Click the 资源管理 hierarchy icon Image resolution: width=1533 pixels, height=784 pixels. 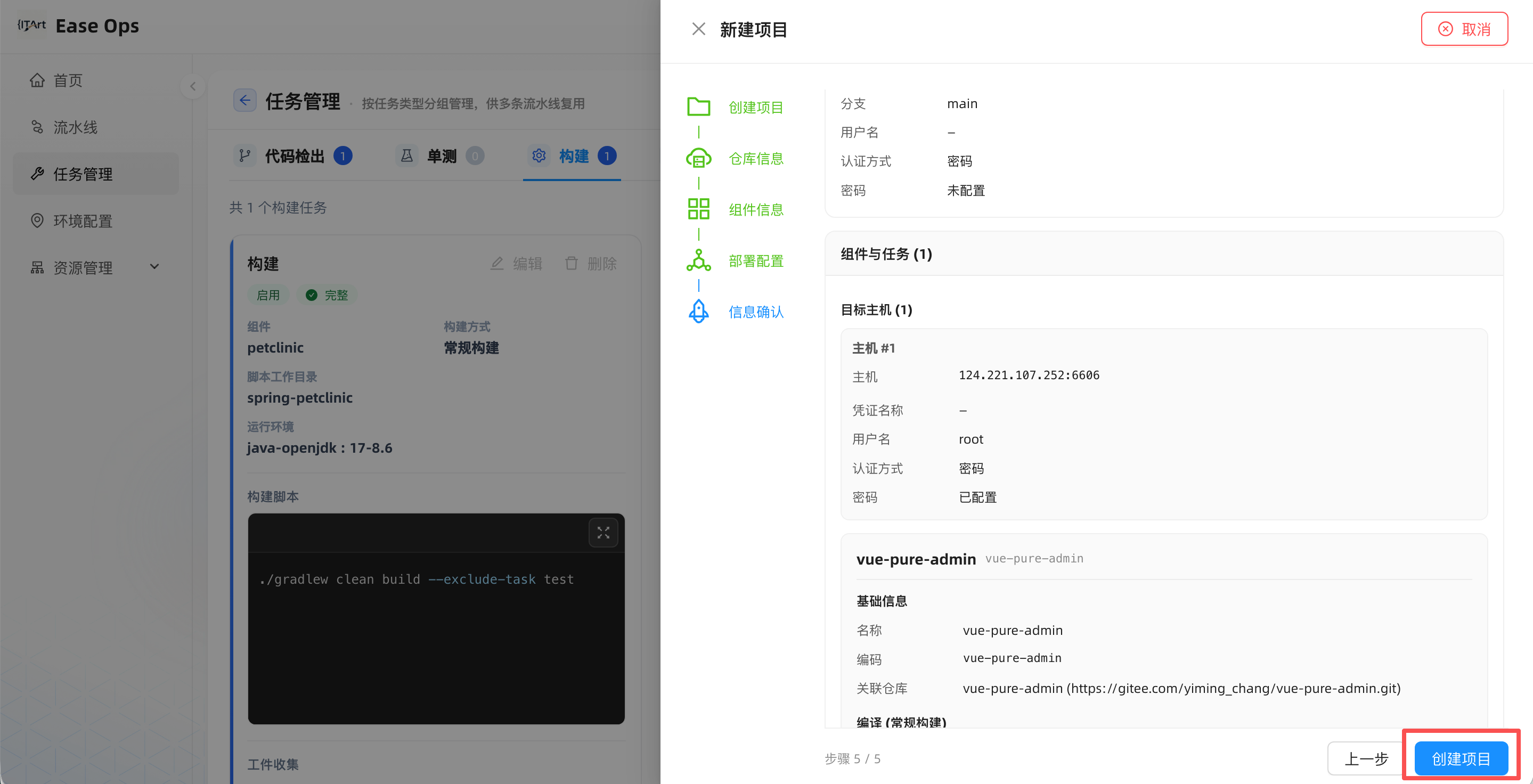(x=37, y=268)
